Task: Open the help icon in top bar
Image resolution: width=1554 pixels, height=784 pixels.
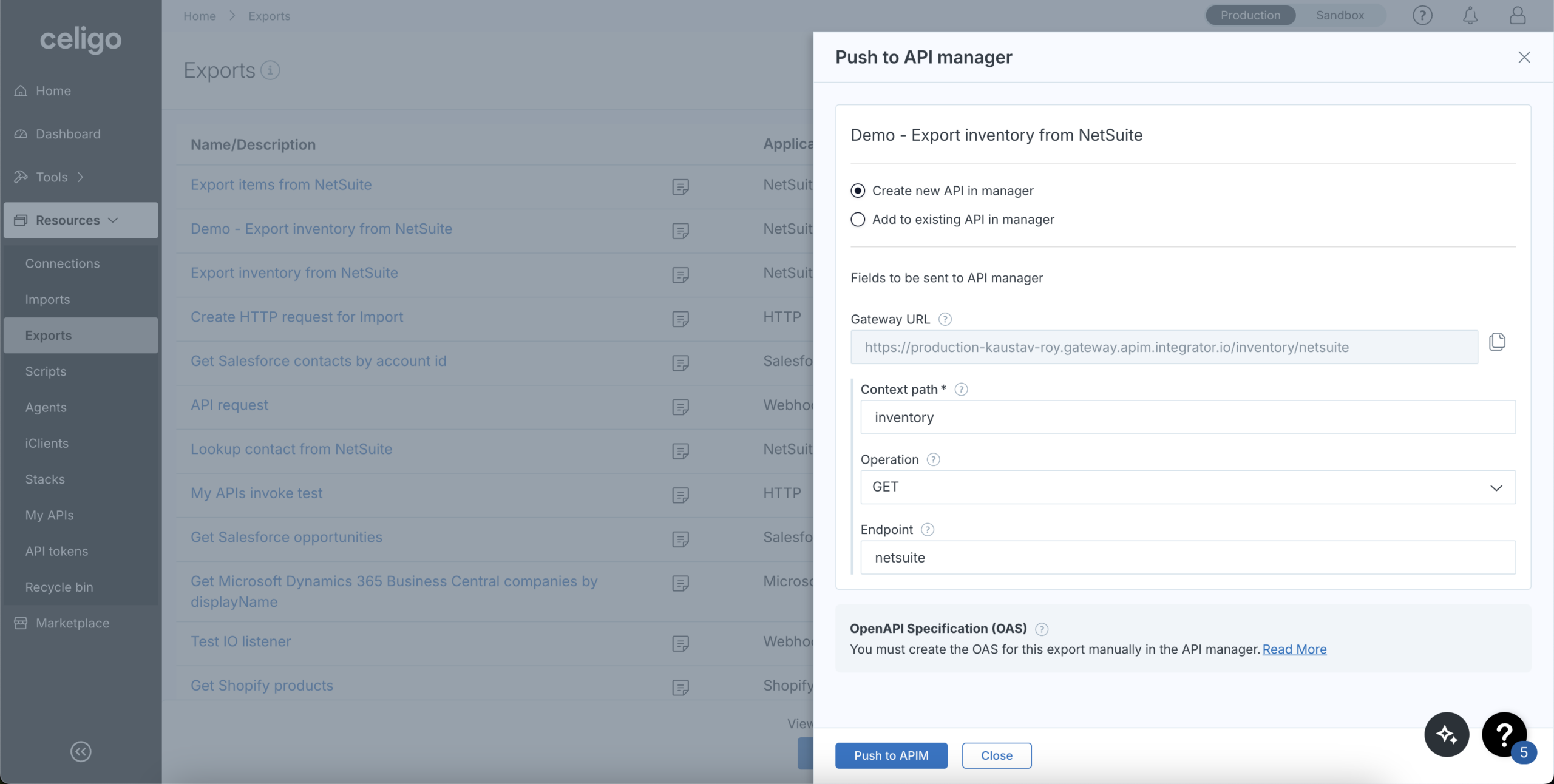Action: [1422, 15]
